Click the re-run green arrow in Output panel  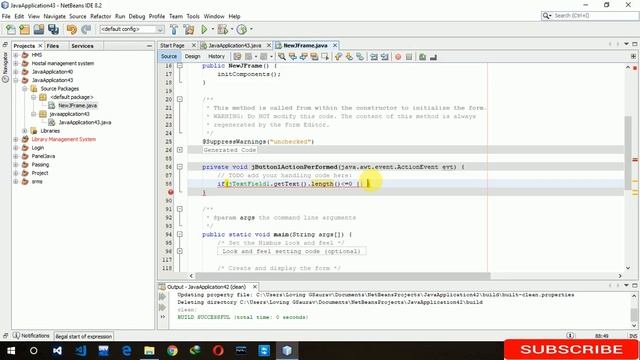tap(162, 296)
